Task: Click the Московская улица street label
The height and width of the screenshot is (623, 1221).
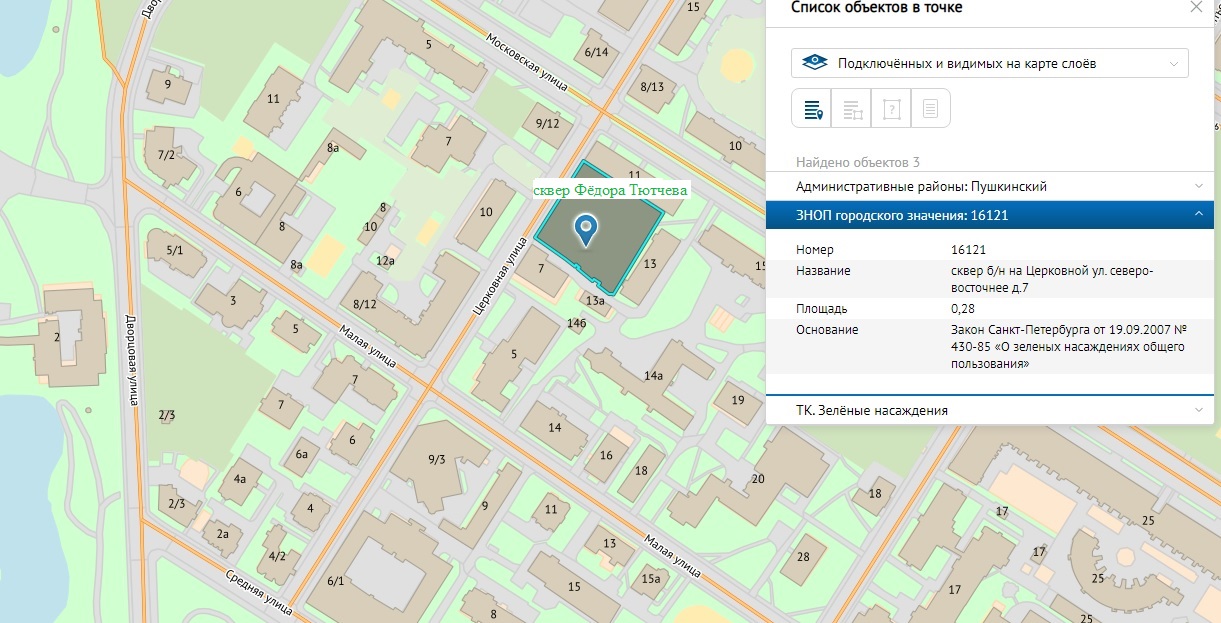Action: click(526, 56)
